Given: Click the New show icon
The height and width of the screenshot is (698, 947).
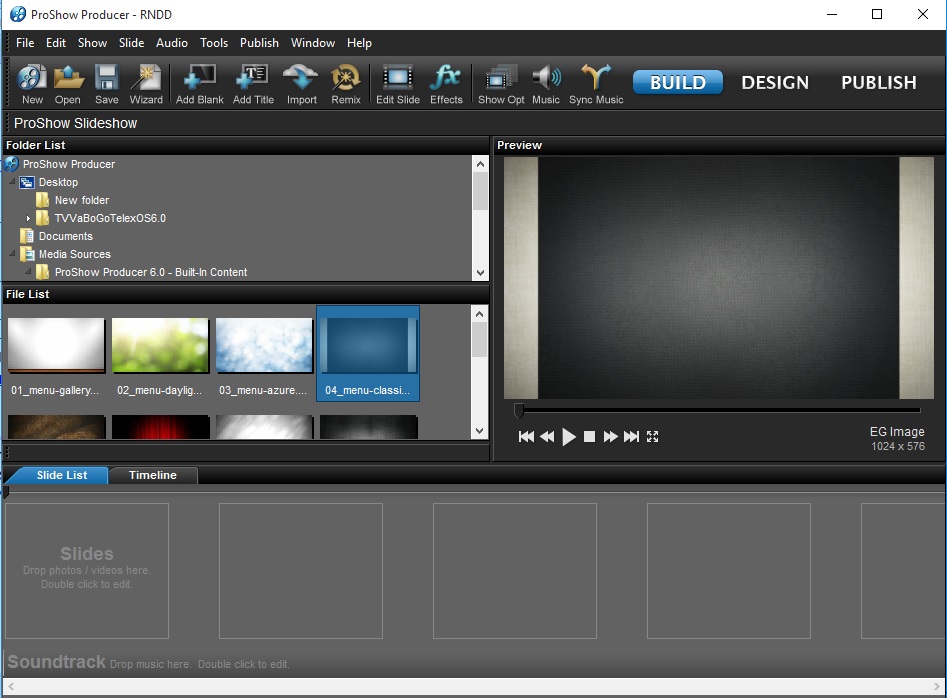Looking at the screenshot, I should click(32, 85).
